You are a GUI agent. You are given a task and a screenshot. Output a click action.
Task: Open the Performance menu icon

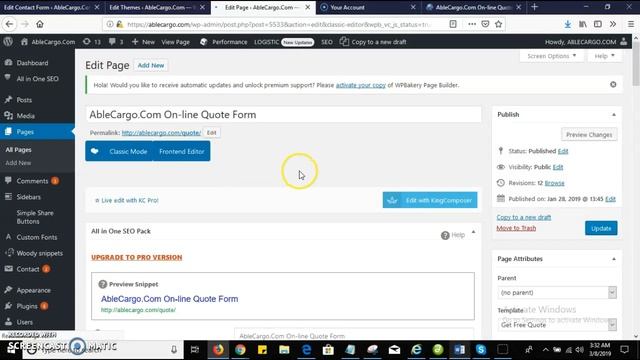point(204,42)
